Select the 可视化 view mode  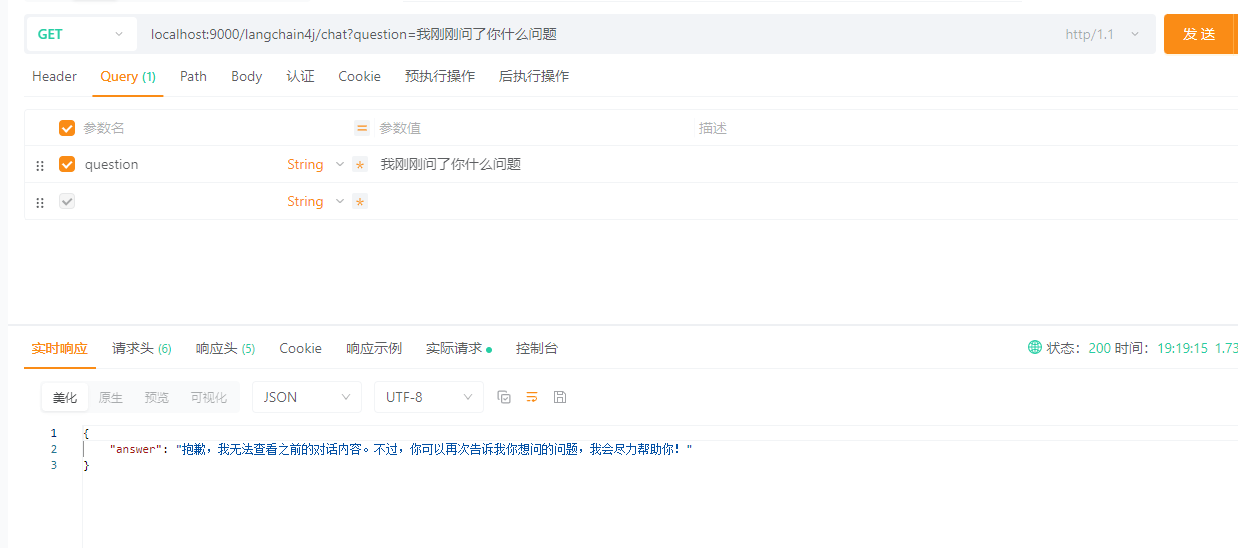pos(209,397)
